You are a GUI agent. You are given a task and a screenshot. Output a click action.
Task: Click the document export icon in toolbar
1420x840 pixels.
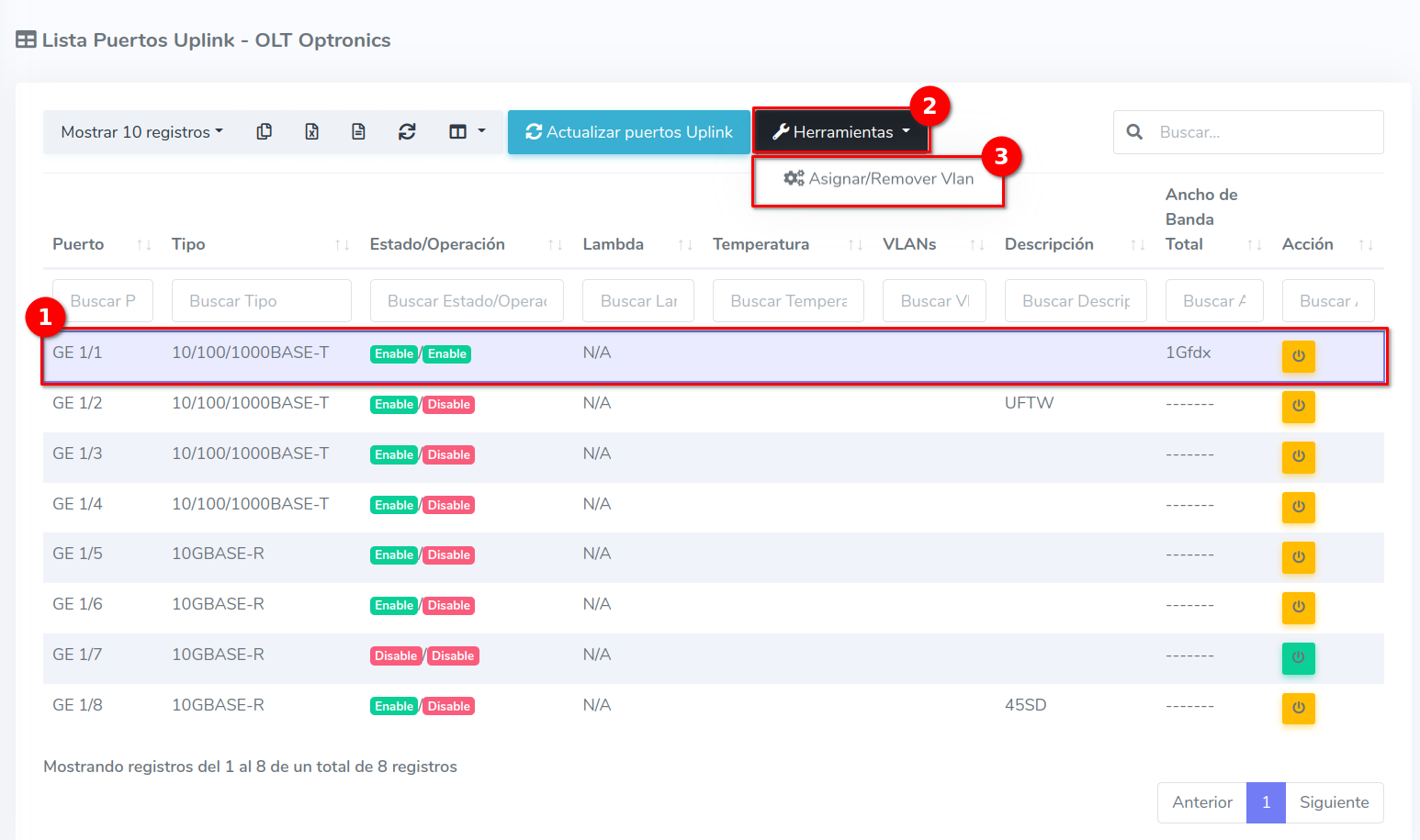pos(359,132)
